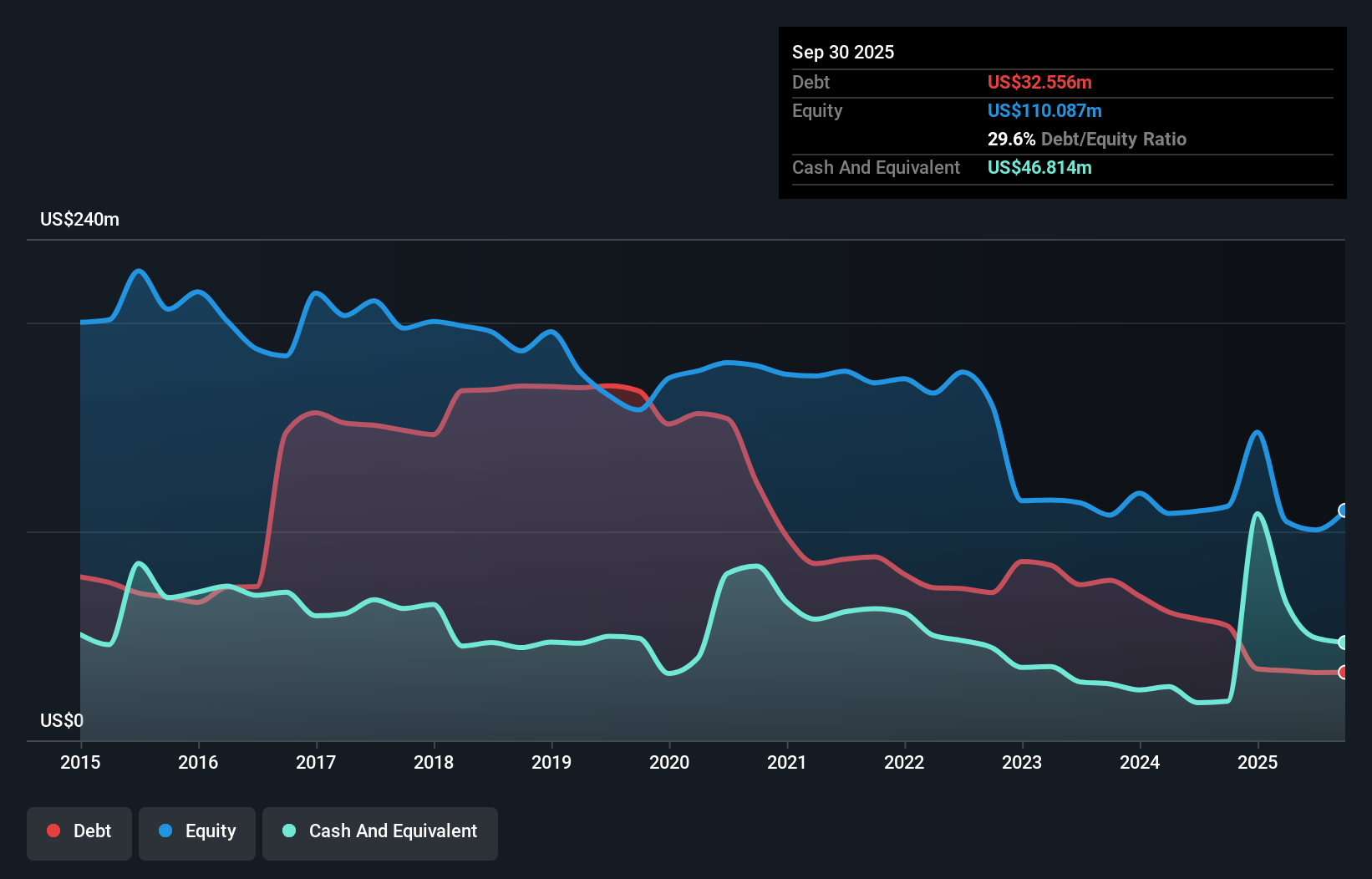
Task: Click the US$240m axis gridline label
Action: [x=79, y=219]
